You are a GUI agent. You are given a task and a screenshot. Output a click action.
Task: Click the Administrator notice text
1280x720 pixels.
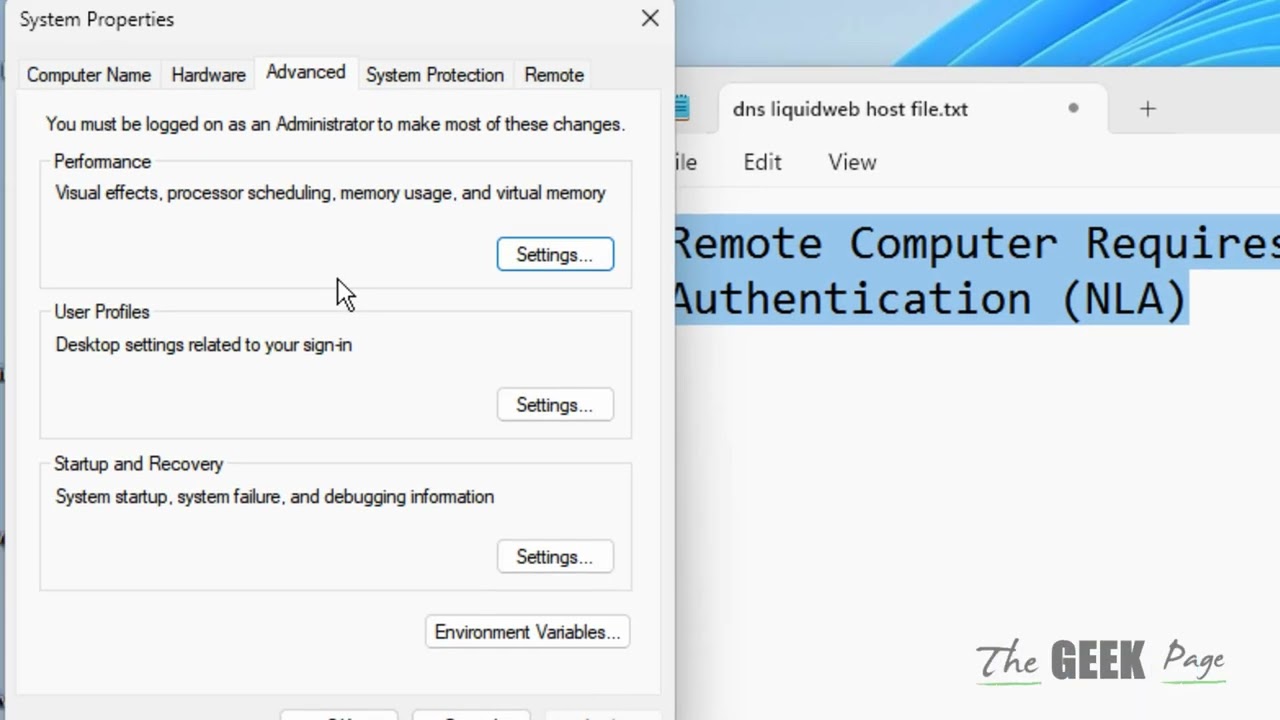(335, 124)
